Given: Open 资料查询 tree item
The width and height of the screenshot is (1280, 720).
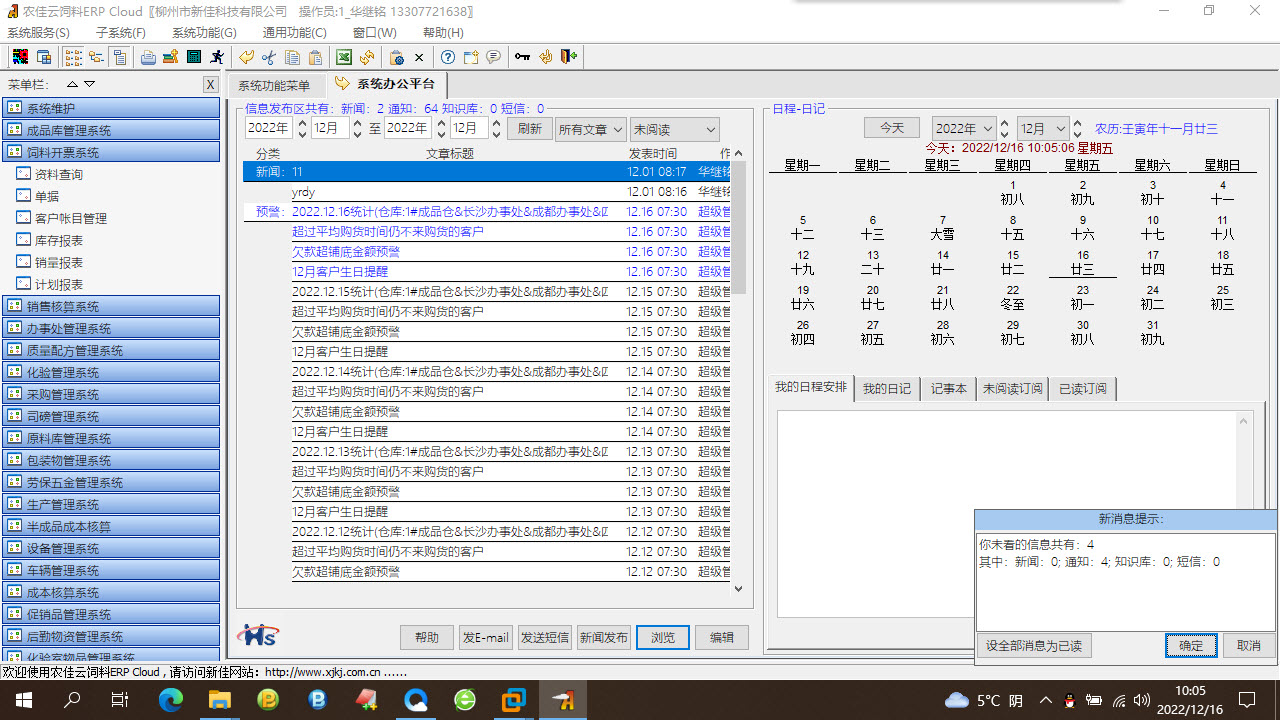Looking at the screenshot, I should [x=59, y=174].
